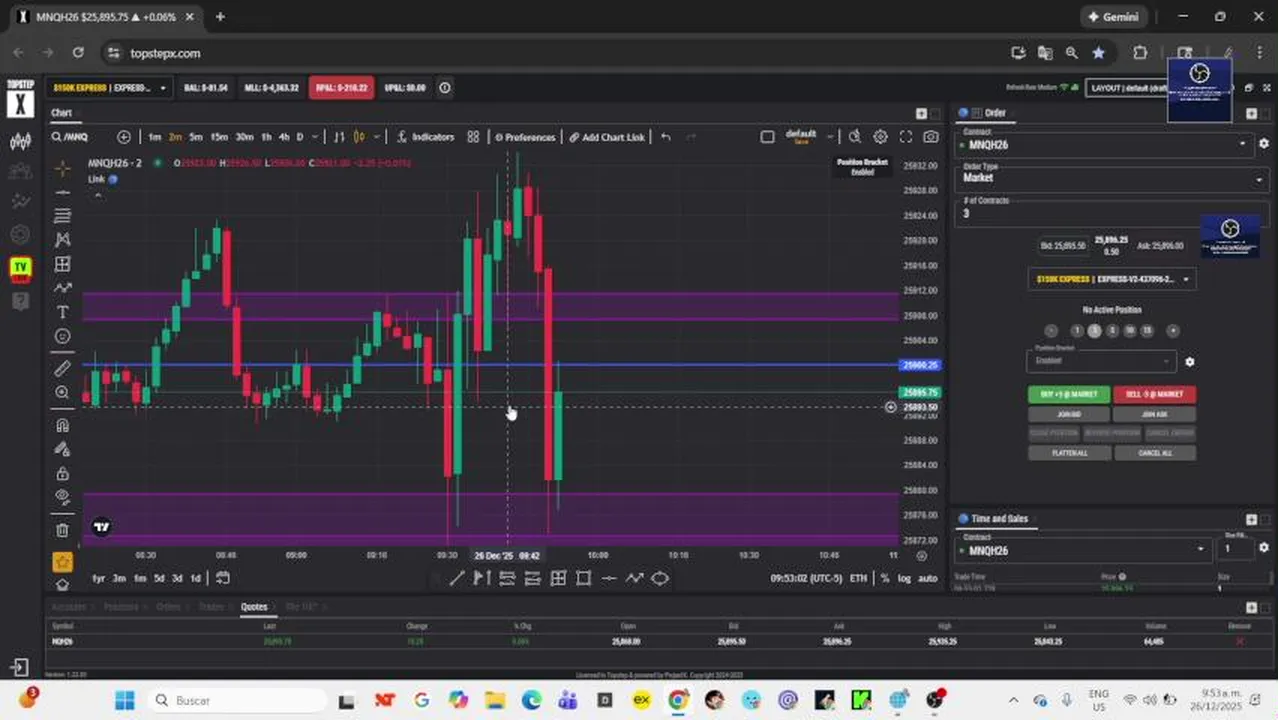The width and height of the screenshot is (1278, 720).
Task: Toggle auto scale on chart
Action: point(927,578)
